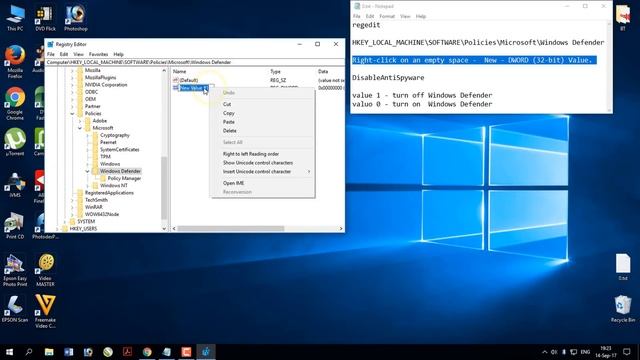The width and height of the screenshot is (640, 360).
Task: Open taskbar clock and date
Action: 606,352
